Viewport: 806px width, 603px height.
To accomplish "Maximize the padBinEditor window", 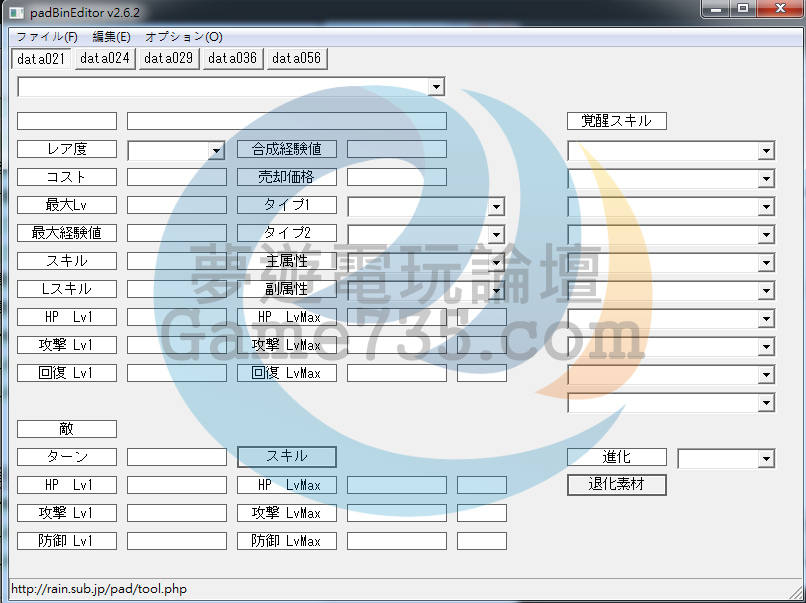I will [x=742, y=9].
